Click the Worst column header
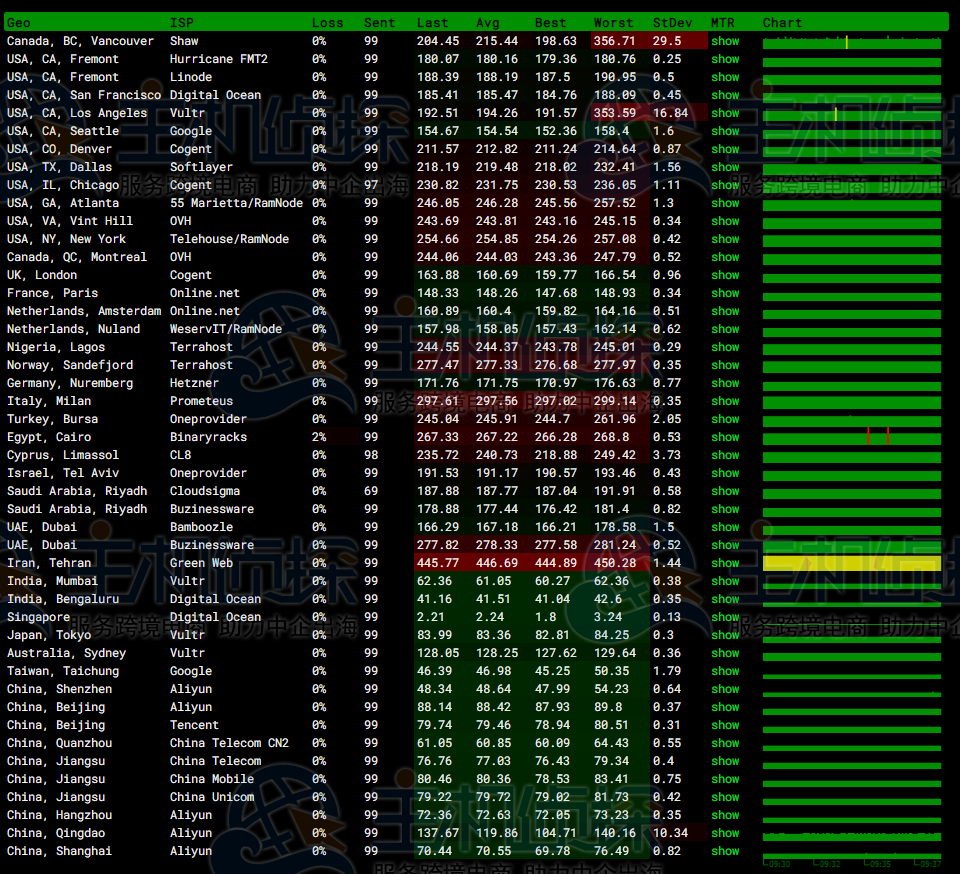Screen dimensions: 960x874 tap(613, 23)
